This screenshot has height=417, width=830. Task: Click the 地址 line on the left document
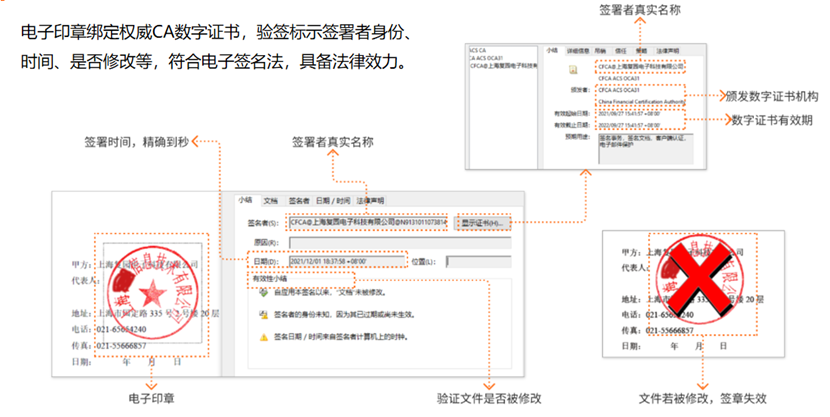145,313
